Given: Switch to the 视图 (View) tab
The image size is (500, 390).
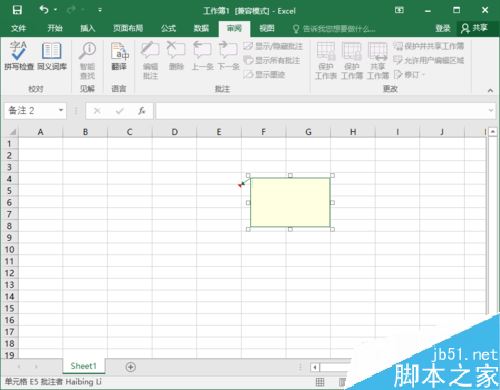Looking at the screenshot, I should 267,28.
